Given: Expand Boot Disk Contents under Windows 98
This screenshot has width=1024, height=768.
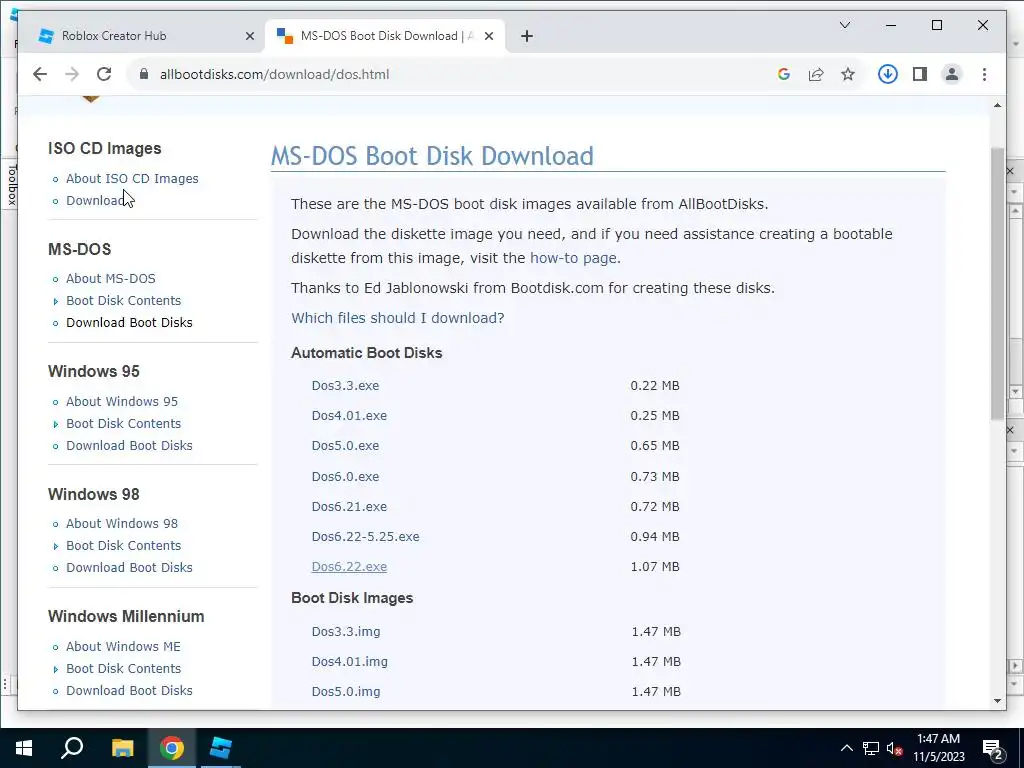Looking at the screenshot, I should 123,545.
